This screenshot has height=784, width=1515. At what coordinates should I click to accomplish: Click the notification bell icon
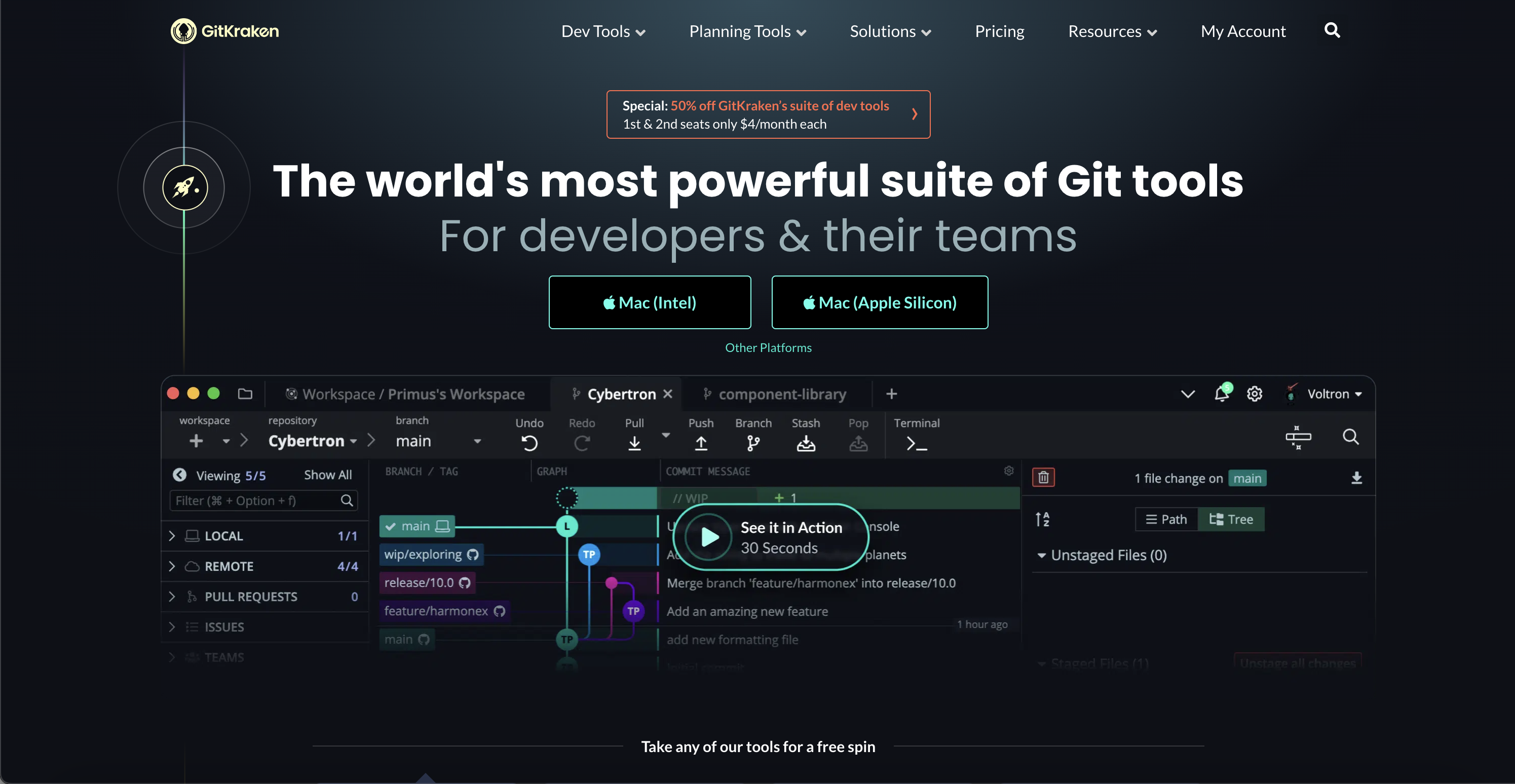coord(1222,394)
